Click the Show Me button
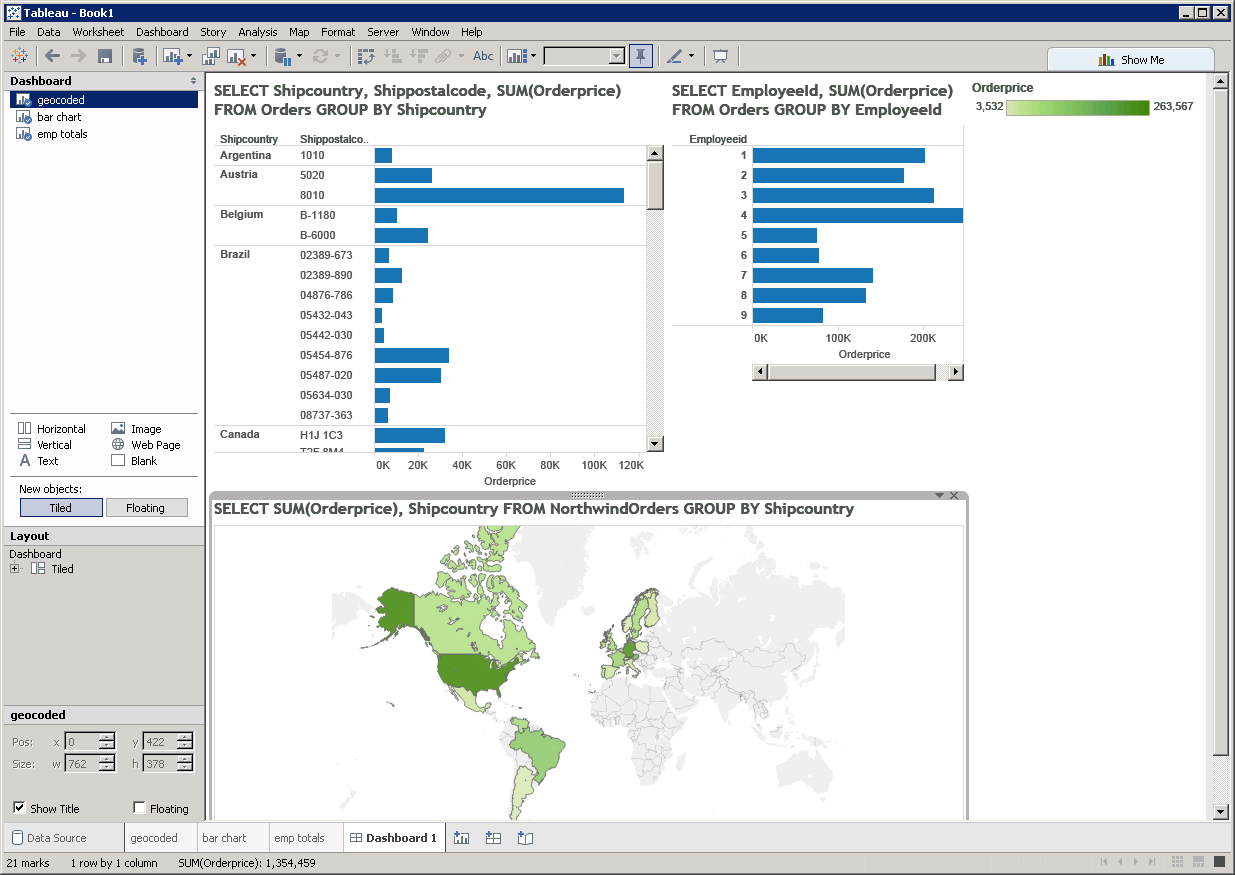 [1131, 60]
